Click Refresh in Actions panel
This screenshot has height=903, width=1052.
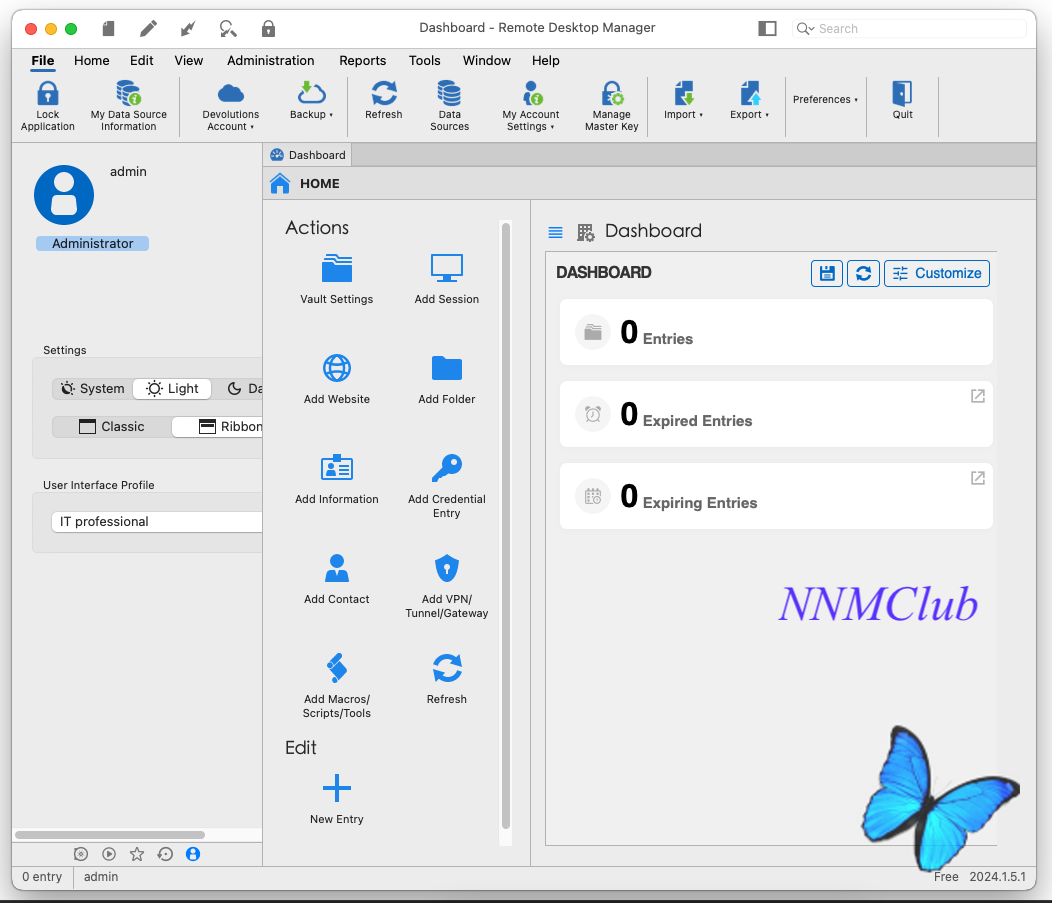447,680
